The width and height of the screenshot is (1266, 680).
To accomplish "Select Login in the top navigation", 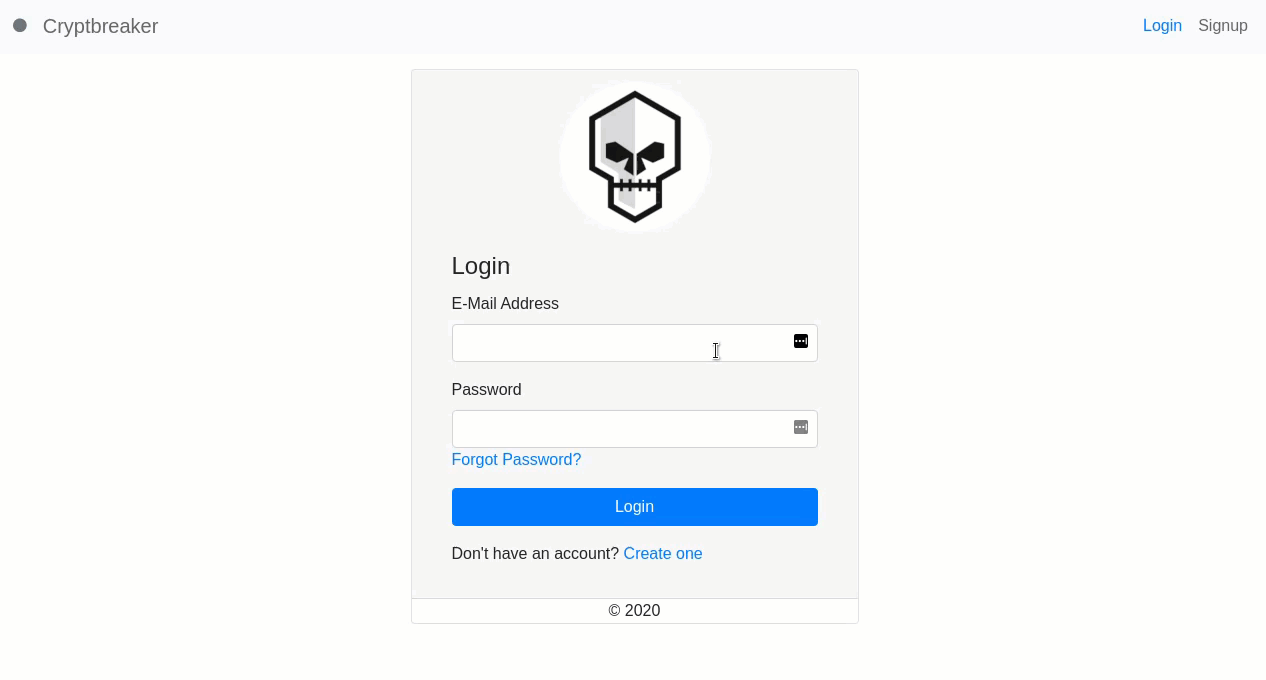I will click(1162, 26).
